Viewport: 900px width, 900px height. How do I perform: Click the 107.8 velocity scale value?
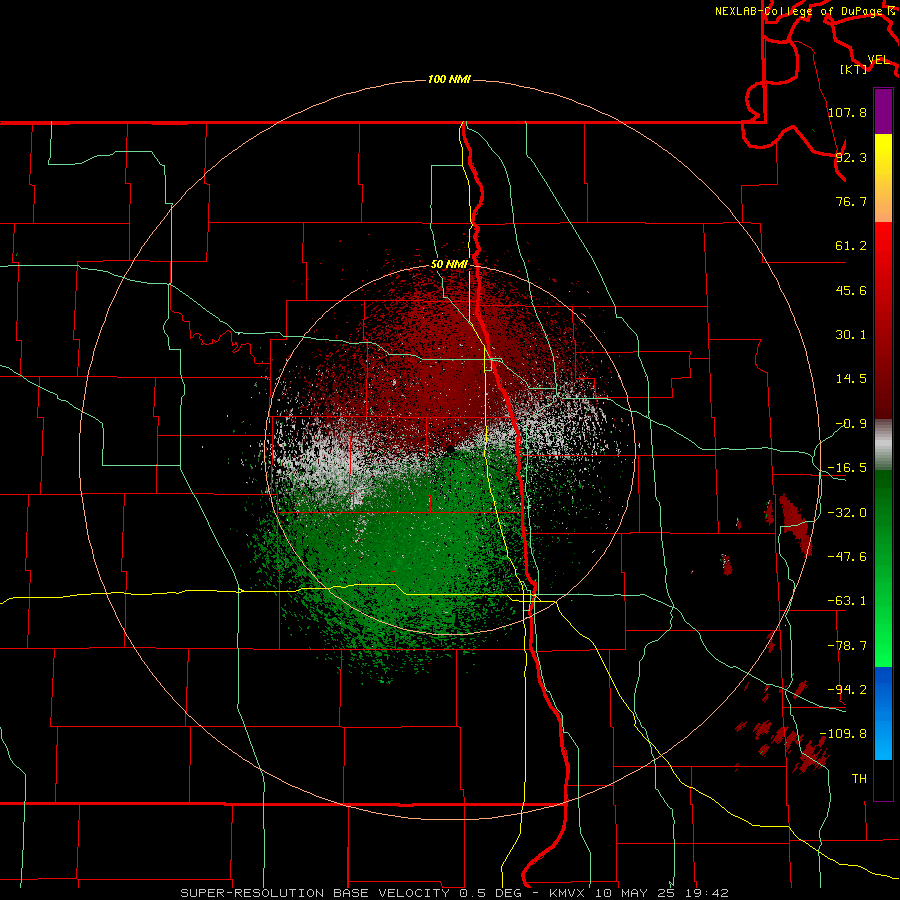847,112
